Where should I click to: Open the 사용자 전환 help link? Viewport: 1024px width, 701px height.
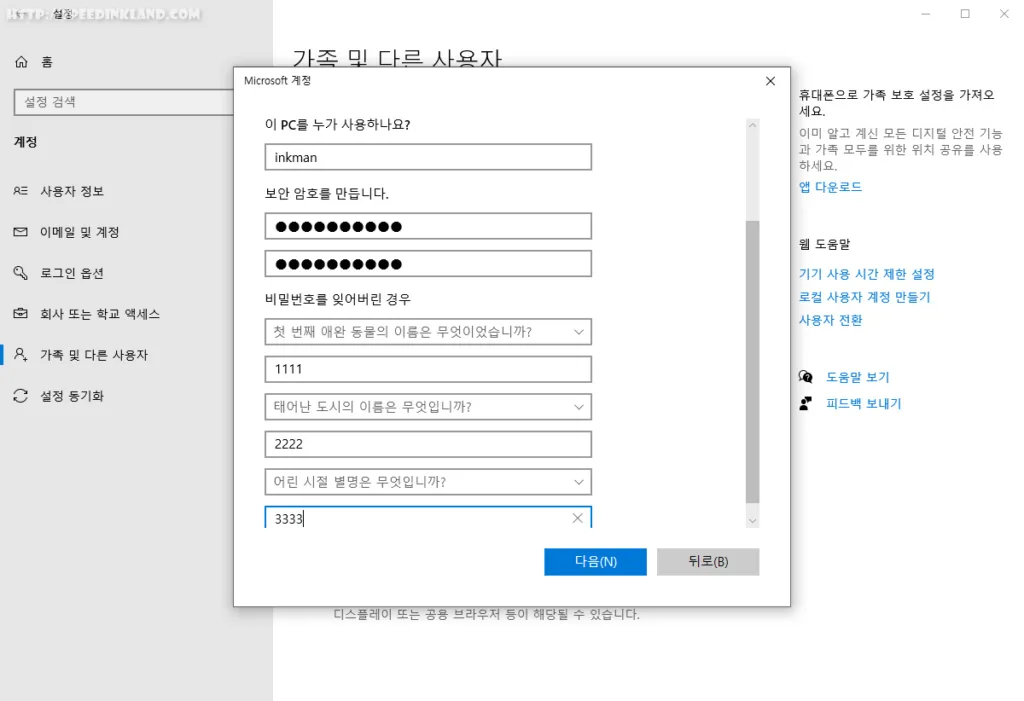(x=831, y=320)
